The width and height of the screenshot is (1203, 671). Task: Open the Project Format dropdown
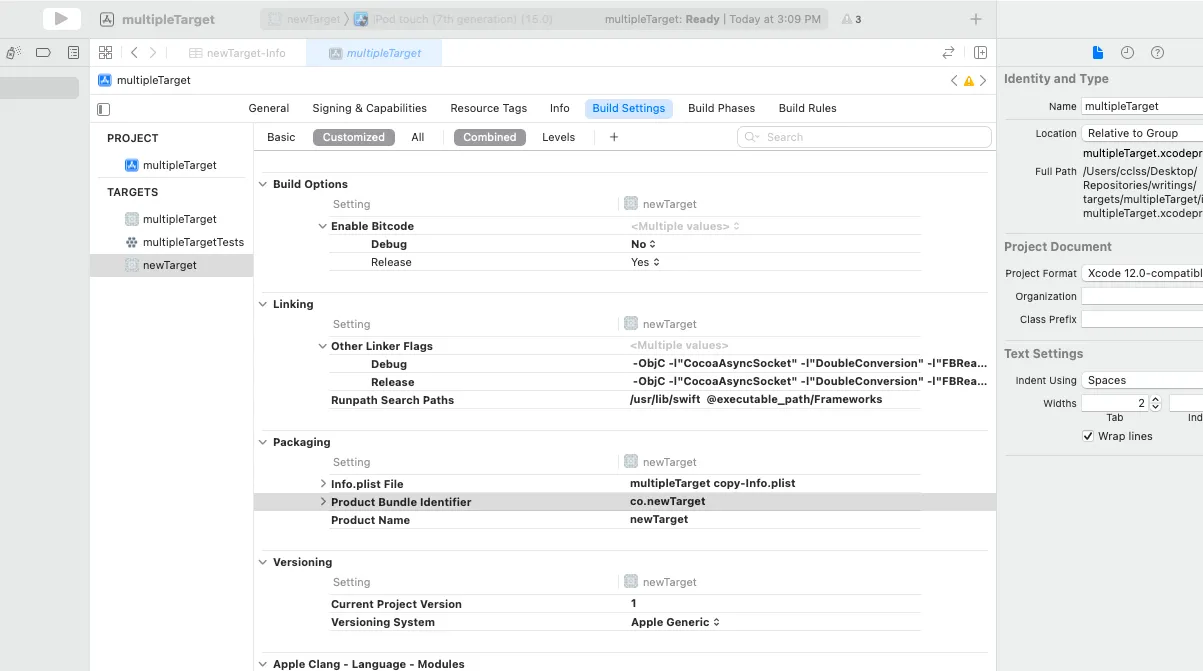click(x=1142, y=273)
